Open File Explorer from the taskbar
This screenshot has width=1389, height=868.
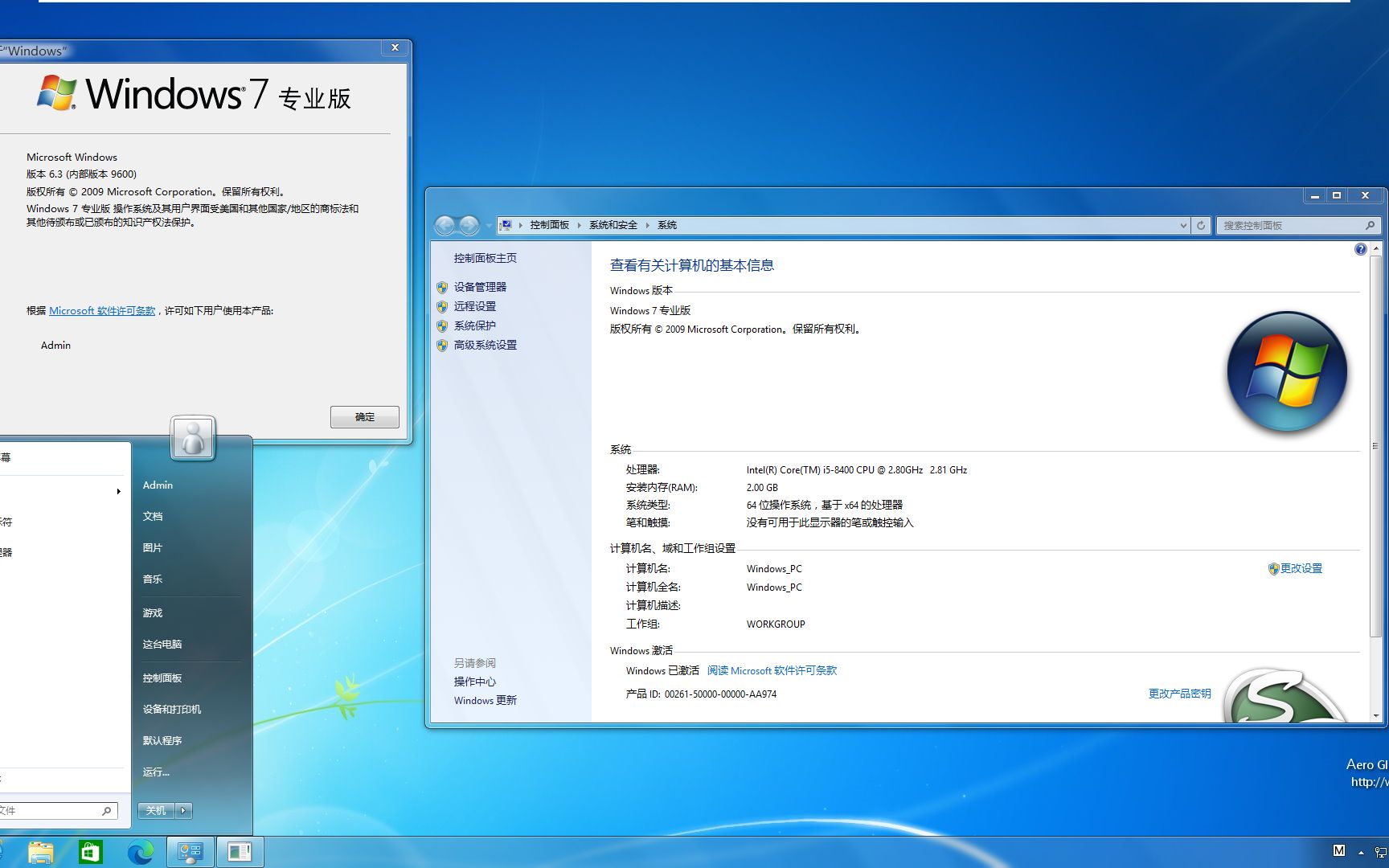point(40,852)
